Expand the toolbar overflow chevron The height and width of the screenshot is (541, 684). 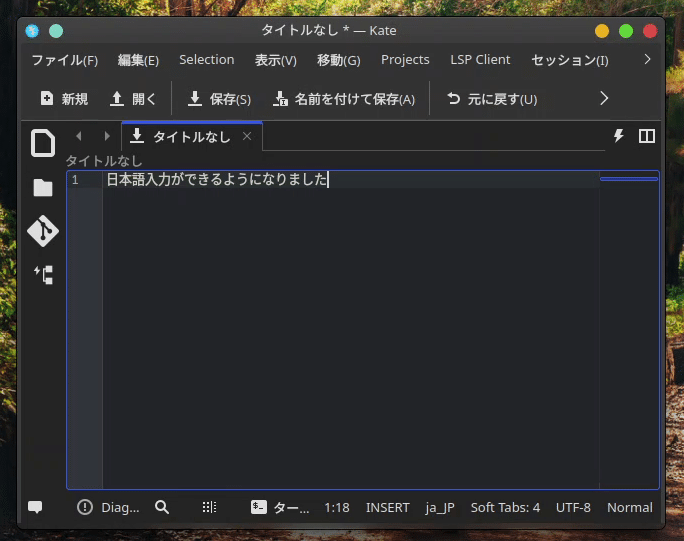[x=604, y=99]
